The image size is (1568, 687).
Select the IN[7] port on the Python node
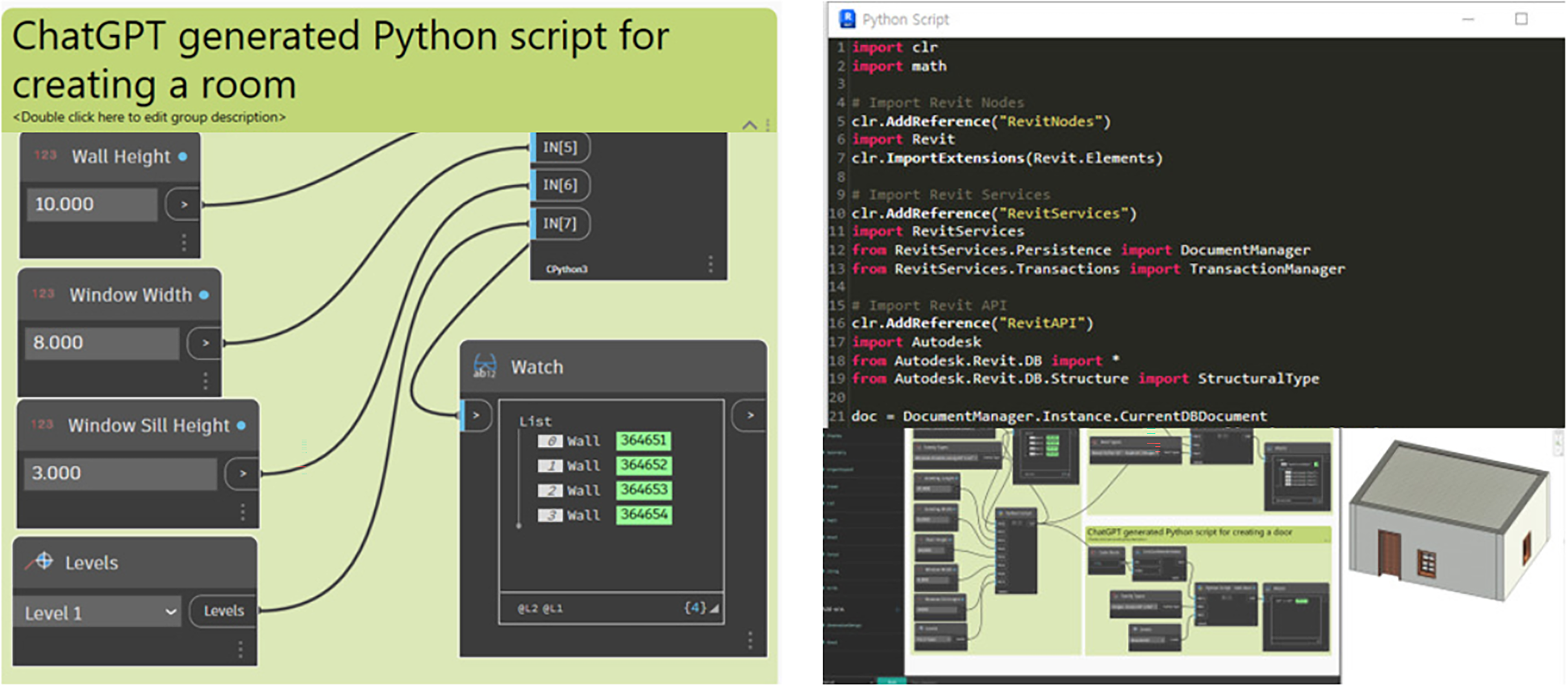(560, 223)
